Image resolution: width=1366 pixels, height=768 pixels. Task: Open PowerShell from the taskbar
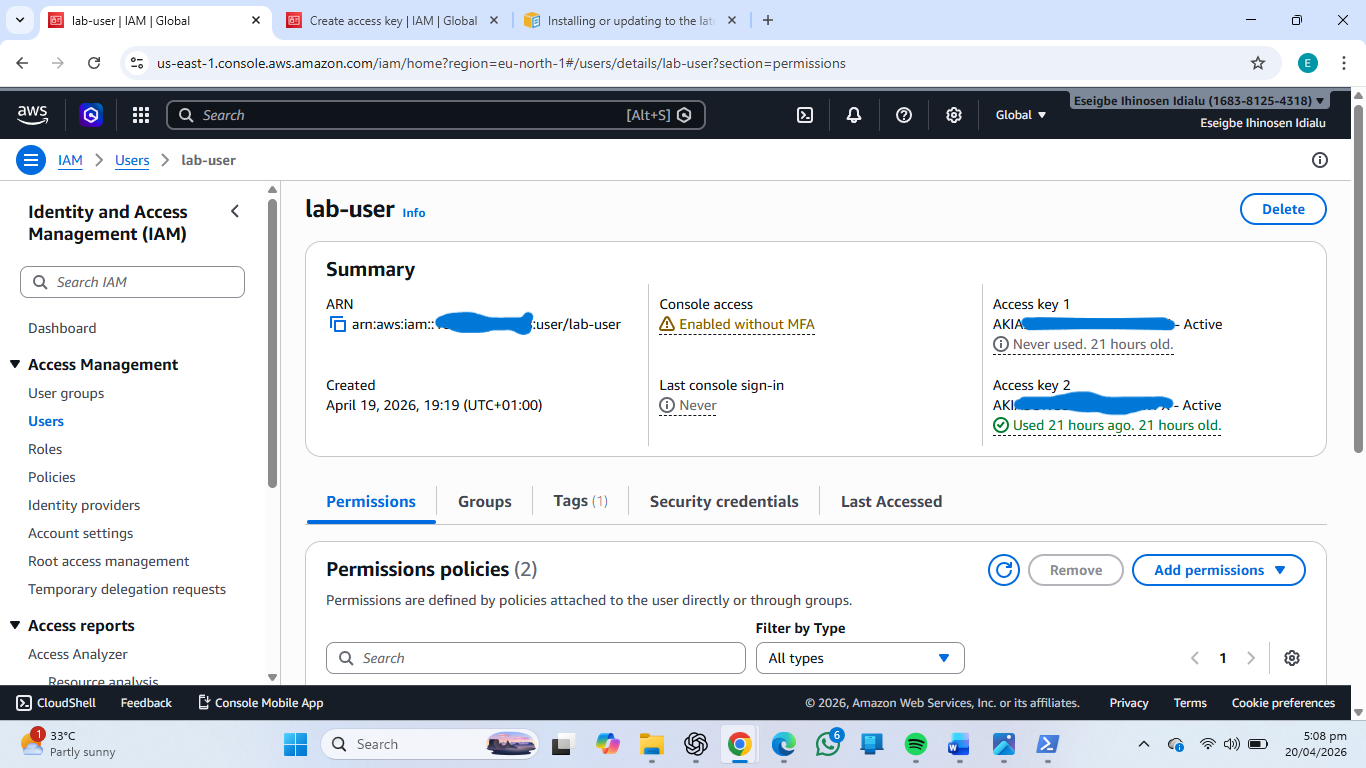pos(1047,744)
